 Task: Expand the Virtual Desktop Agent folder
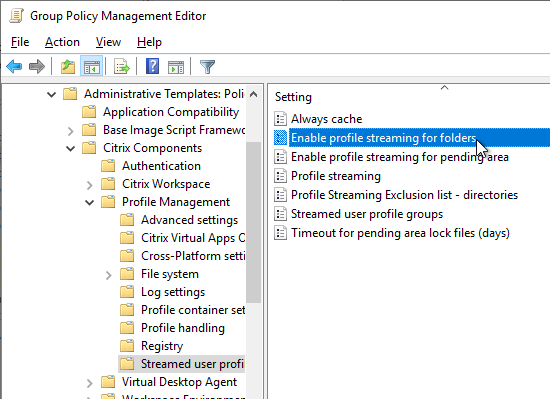tap(89, 383)
